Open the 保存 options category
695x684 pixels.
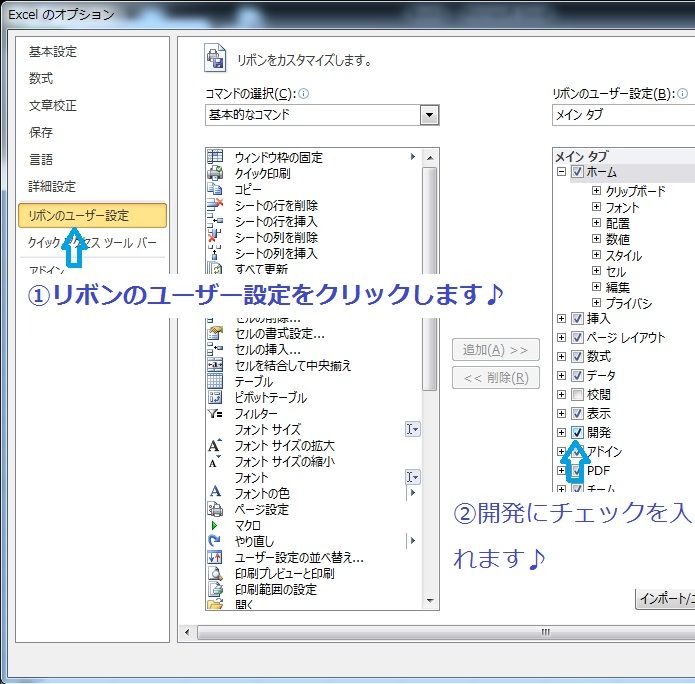[x=41, y=132]
